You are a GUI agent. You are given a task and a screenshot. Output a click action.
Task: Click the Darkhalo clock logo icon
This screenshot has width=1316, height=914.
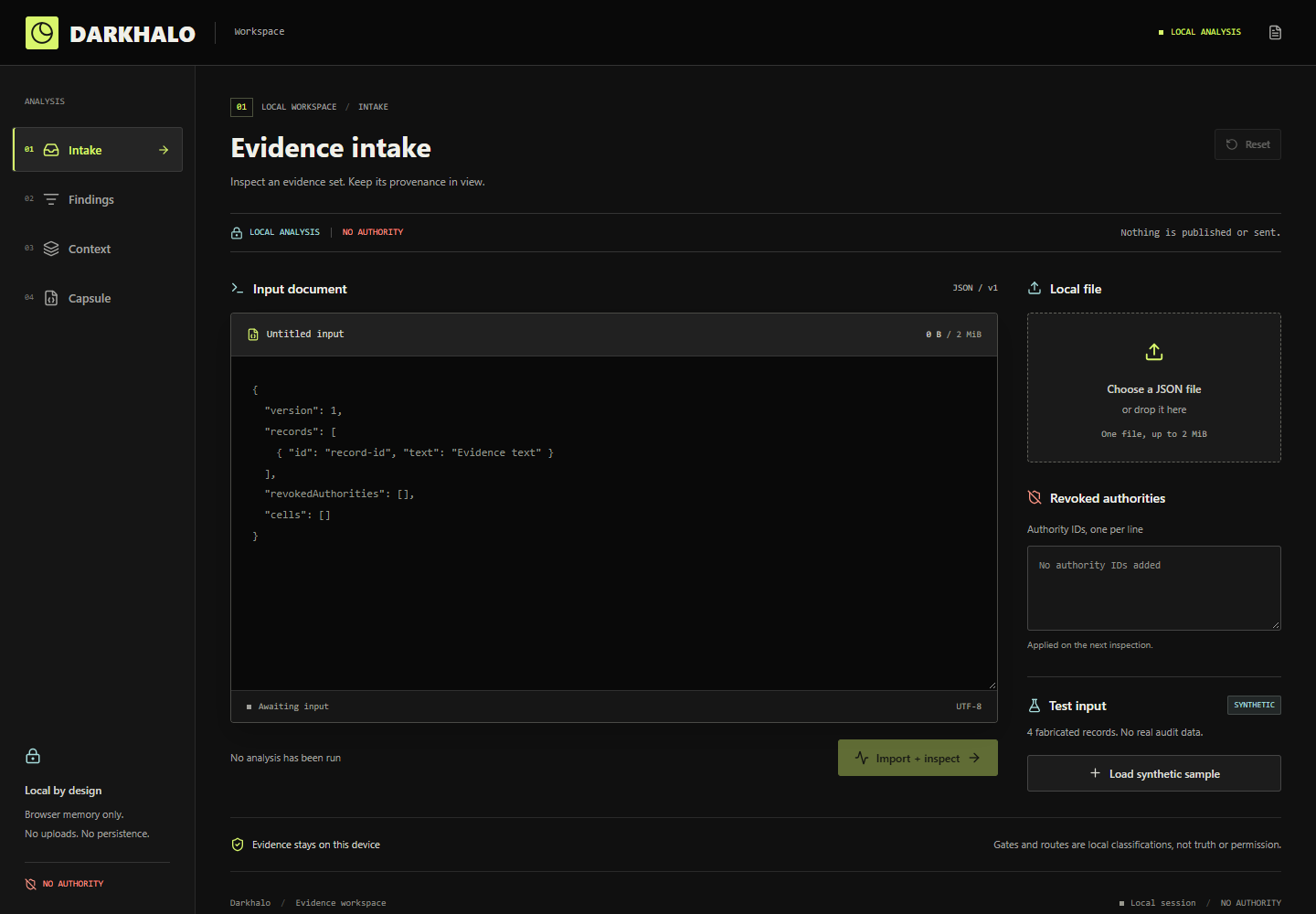42,33
